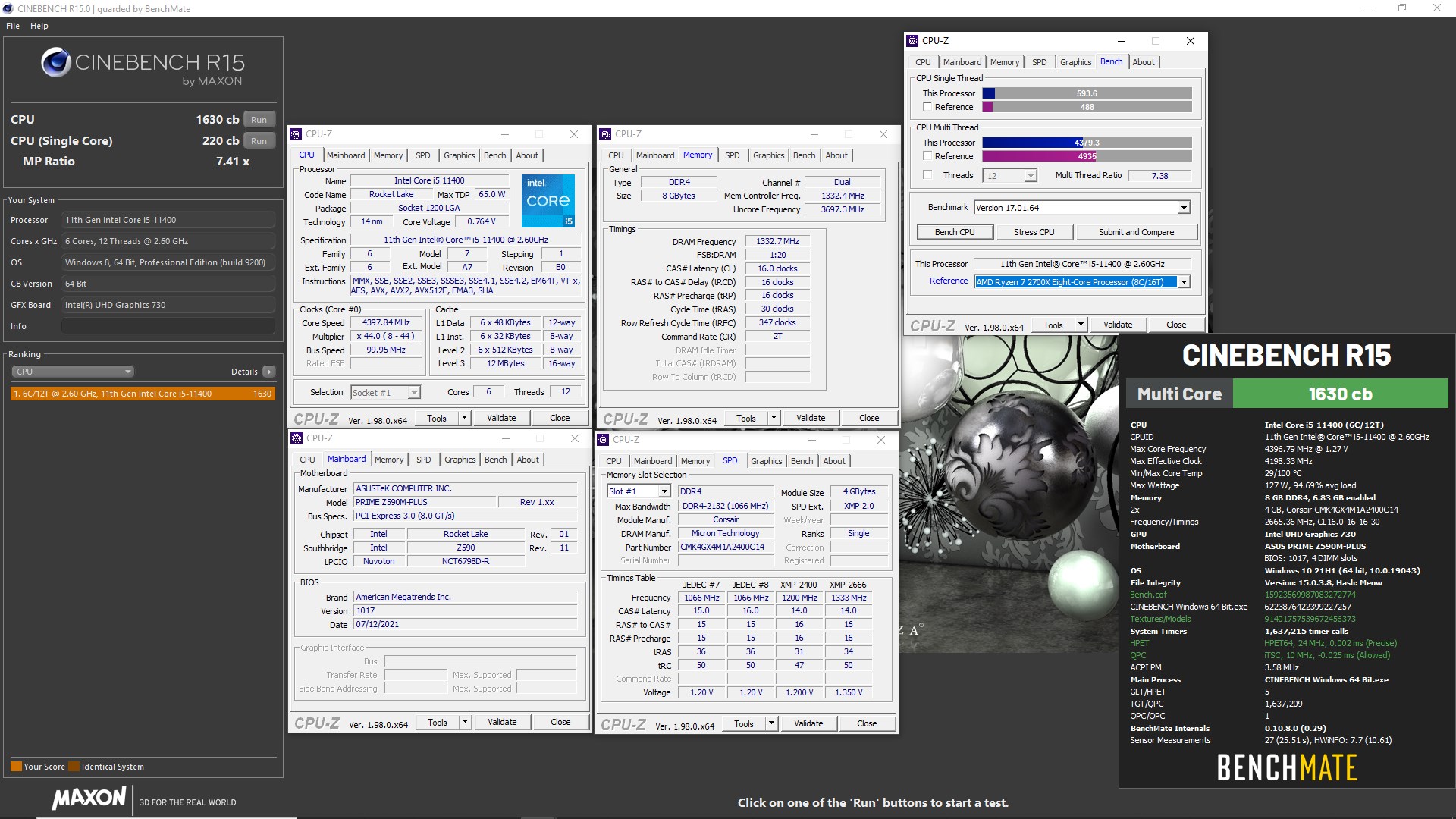Open the Reference processor dropdown
This screenshot has height=819, width=1456.
1183,282
